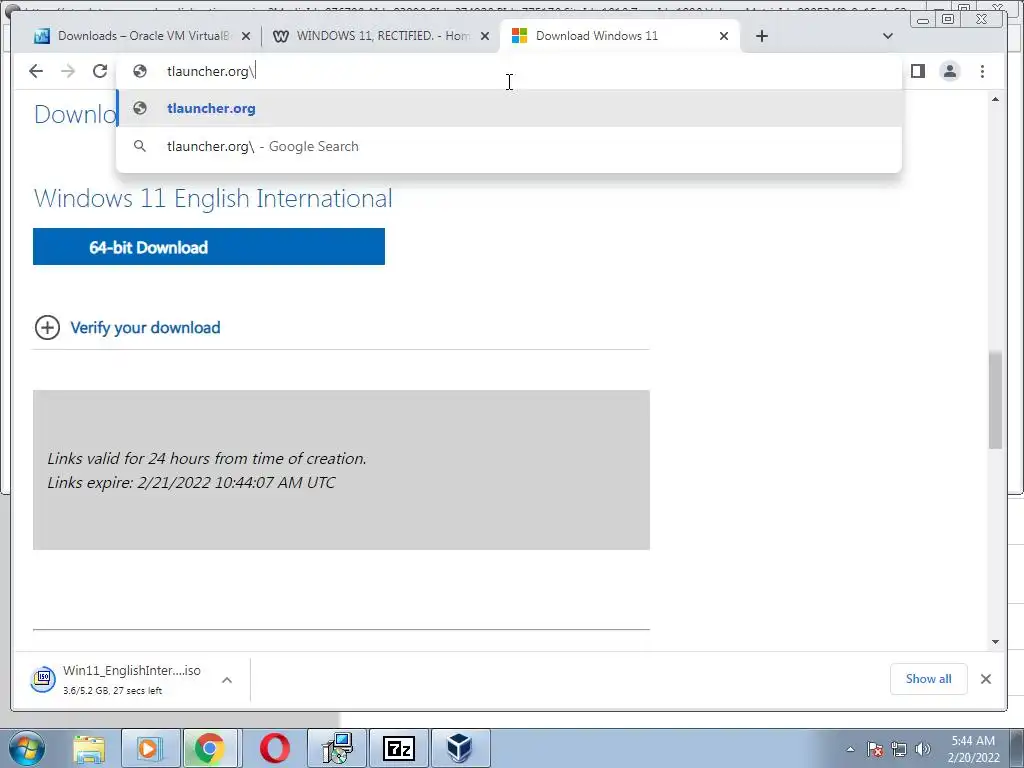Click Show all downloads

928,679
